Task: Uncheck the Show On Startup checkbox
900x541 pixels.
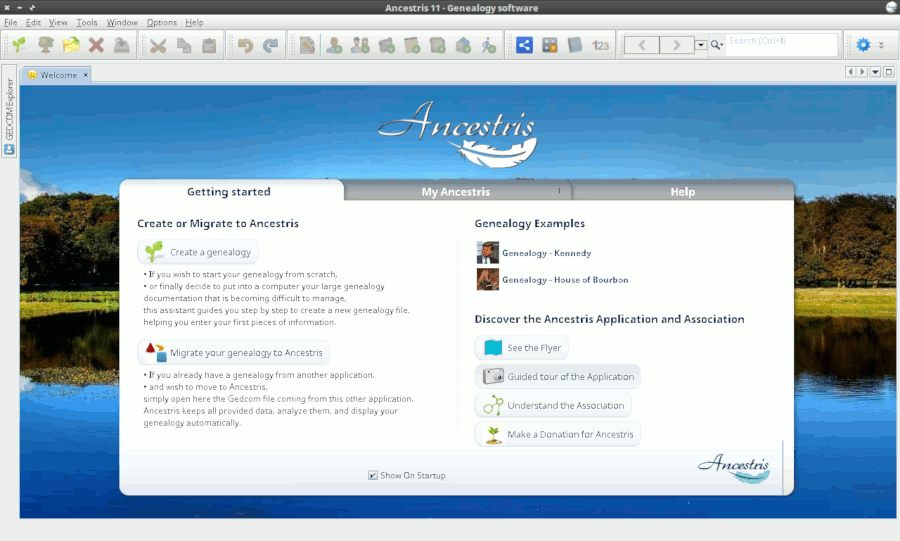Action: pyautogui.click(x=373, y=475)
